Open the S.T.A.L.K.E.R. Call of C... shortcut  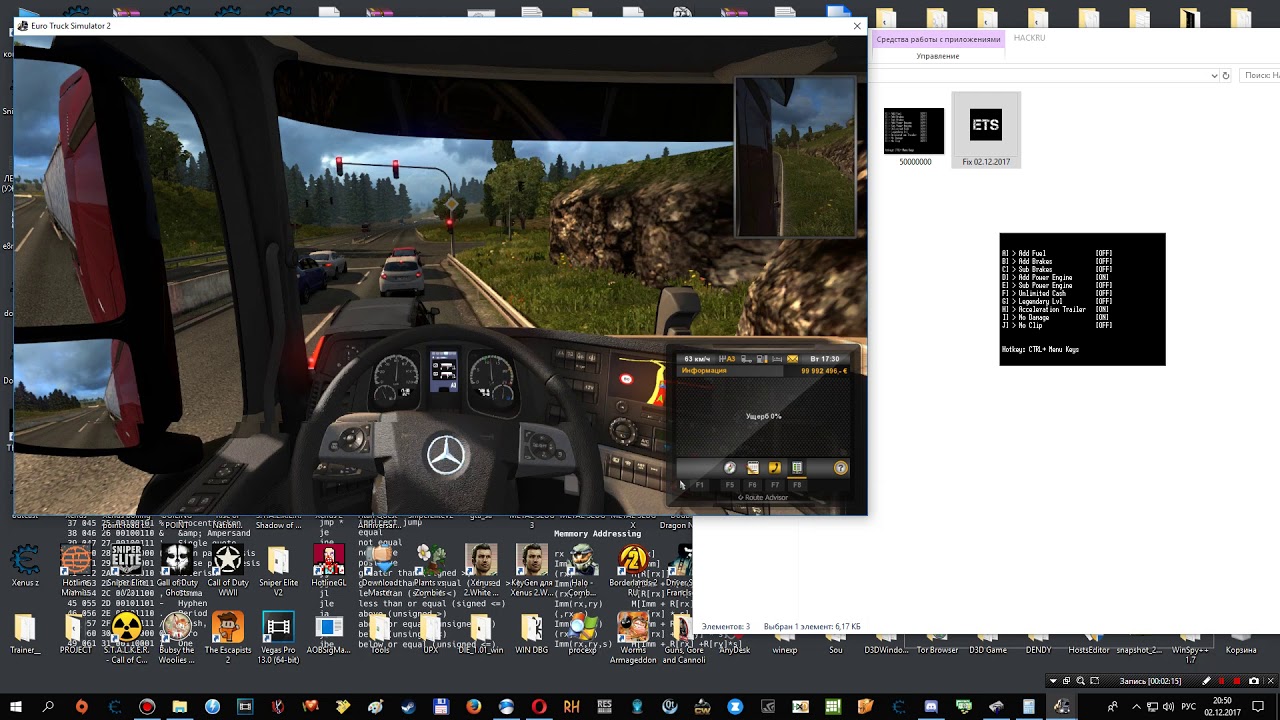pos(126,637)
